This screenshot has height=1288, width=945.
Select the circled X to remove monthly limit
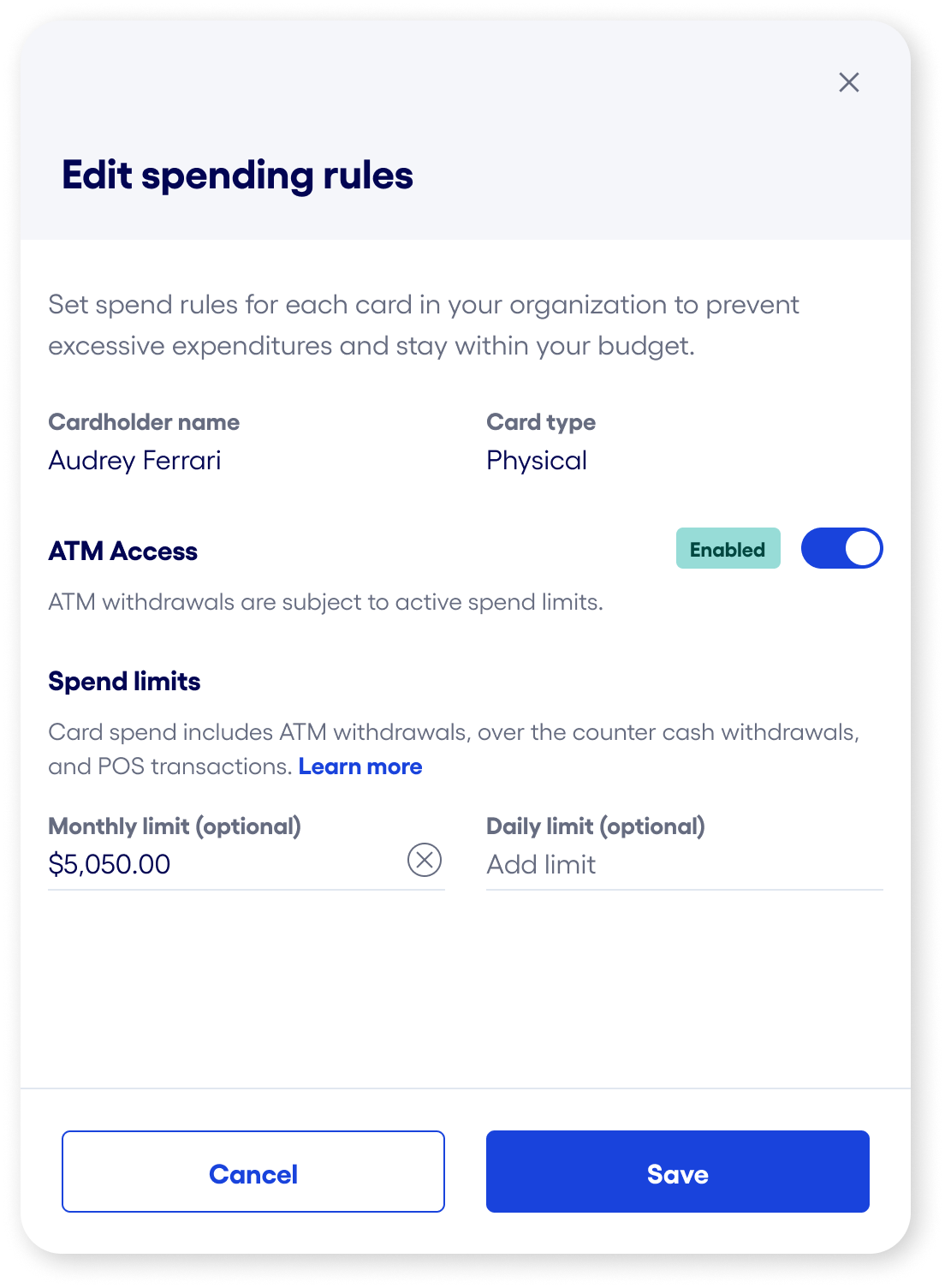425,860
